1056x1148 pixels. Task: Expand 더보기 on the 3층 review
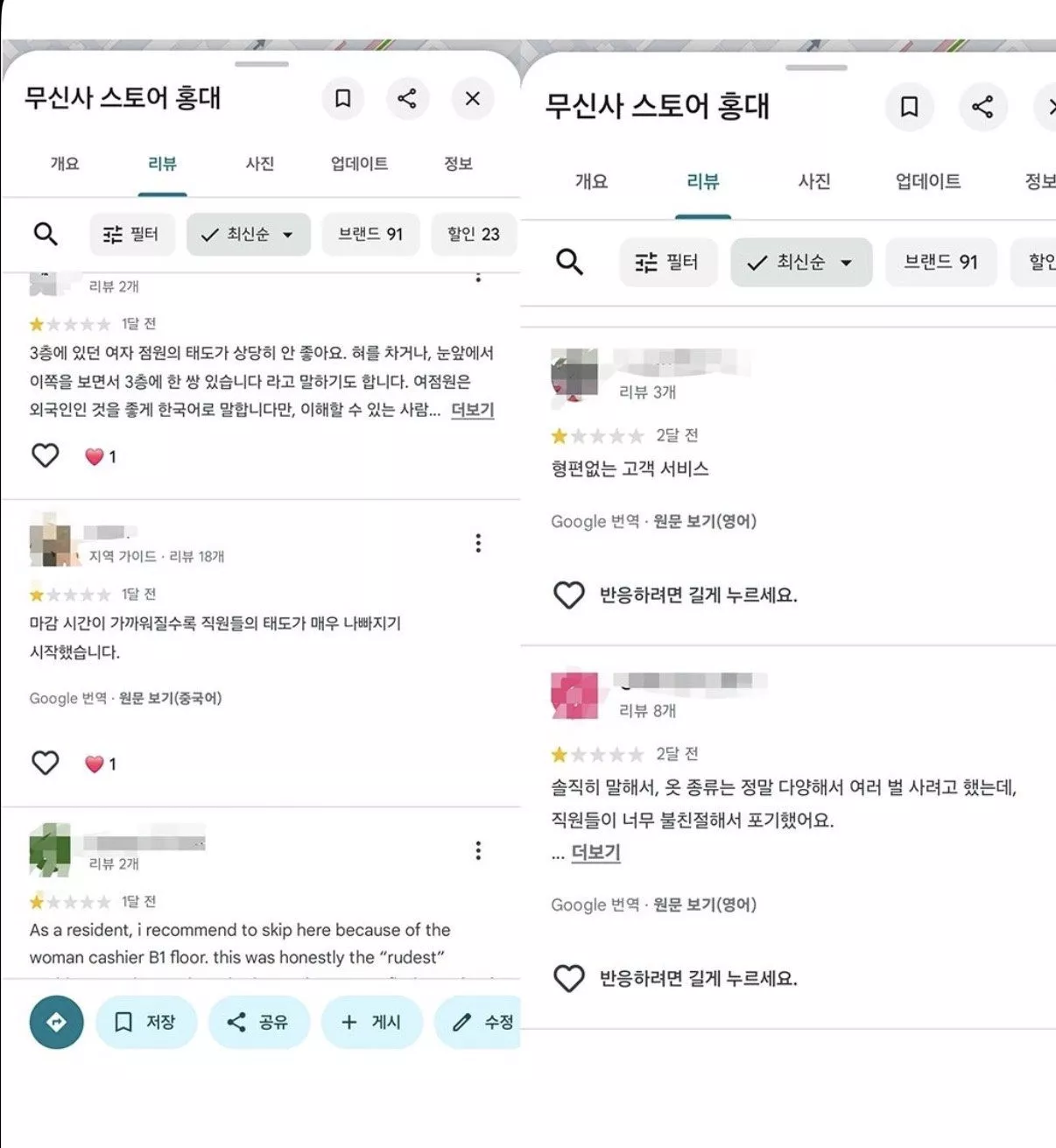pyautogui.click(x=472, y=410)
